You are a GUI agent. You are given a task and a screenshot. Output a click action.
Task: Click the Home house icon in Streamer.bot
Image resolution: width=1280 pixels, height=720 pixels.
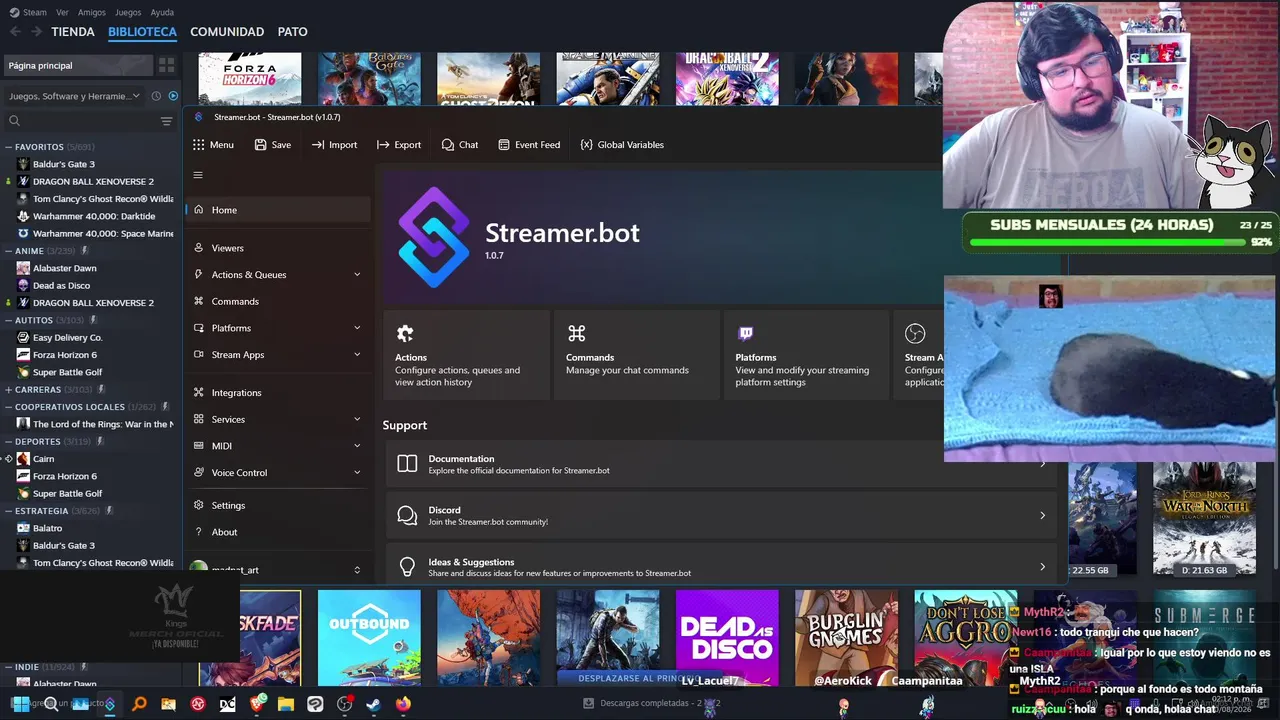pyautogui.click(x=199, y=210)
